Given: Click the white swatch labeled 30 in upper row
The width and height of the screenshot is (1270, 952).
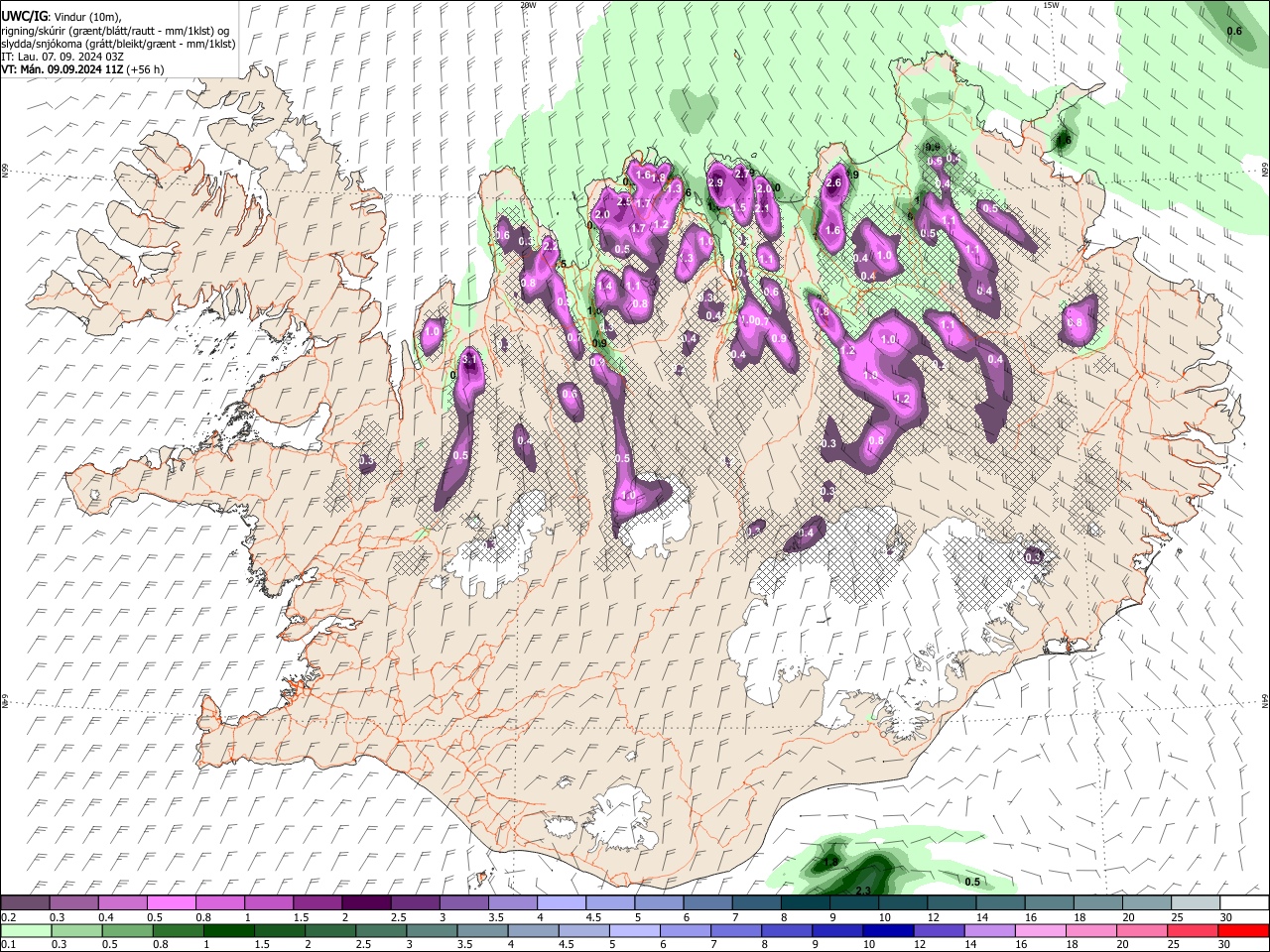Looking at the screenshot, I should pos(1244,902).
